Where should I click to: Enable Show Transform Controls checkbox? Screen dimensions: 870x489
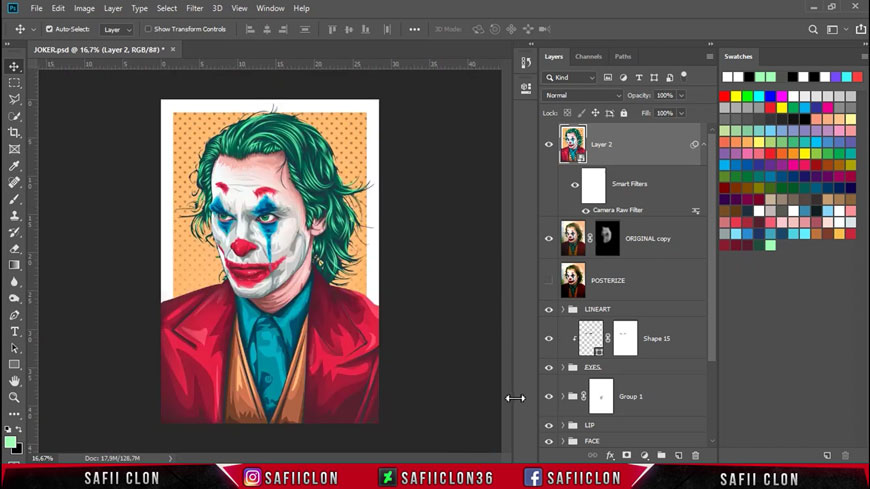[x=148, y=29]
